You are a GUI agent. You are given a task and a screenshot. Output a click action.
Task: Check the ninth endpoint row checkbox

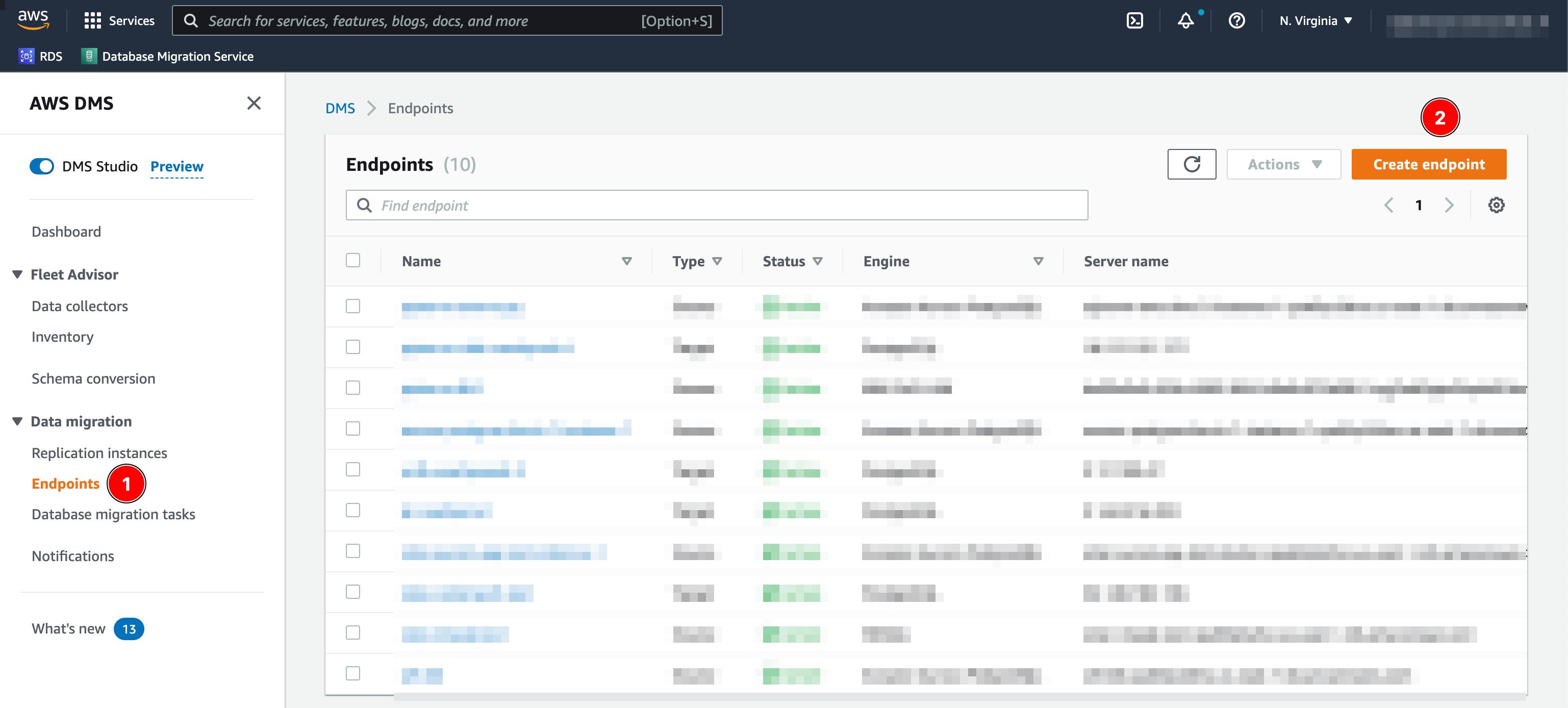pos(353,633)
